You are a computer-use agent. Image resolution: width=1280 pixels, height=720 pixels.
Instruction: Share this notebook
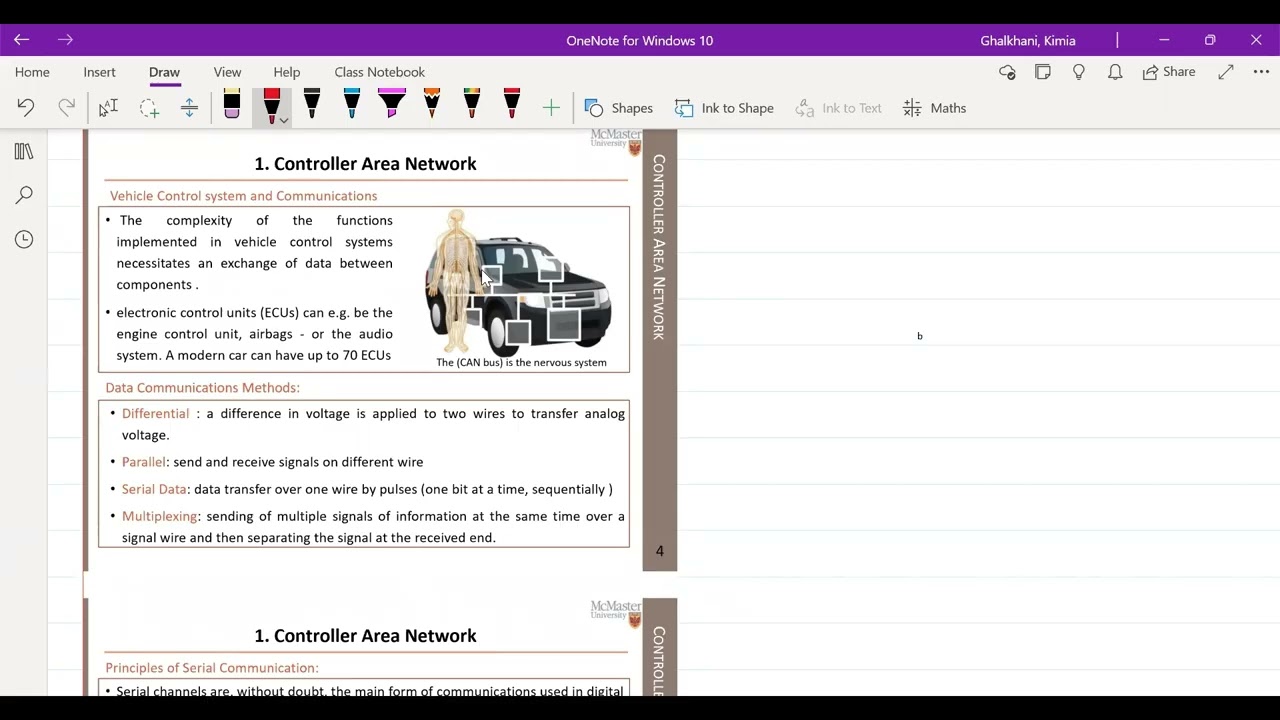(x=1169, y=72)
